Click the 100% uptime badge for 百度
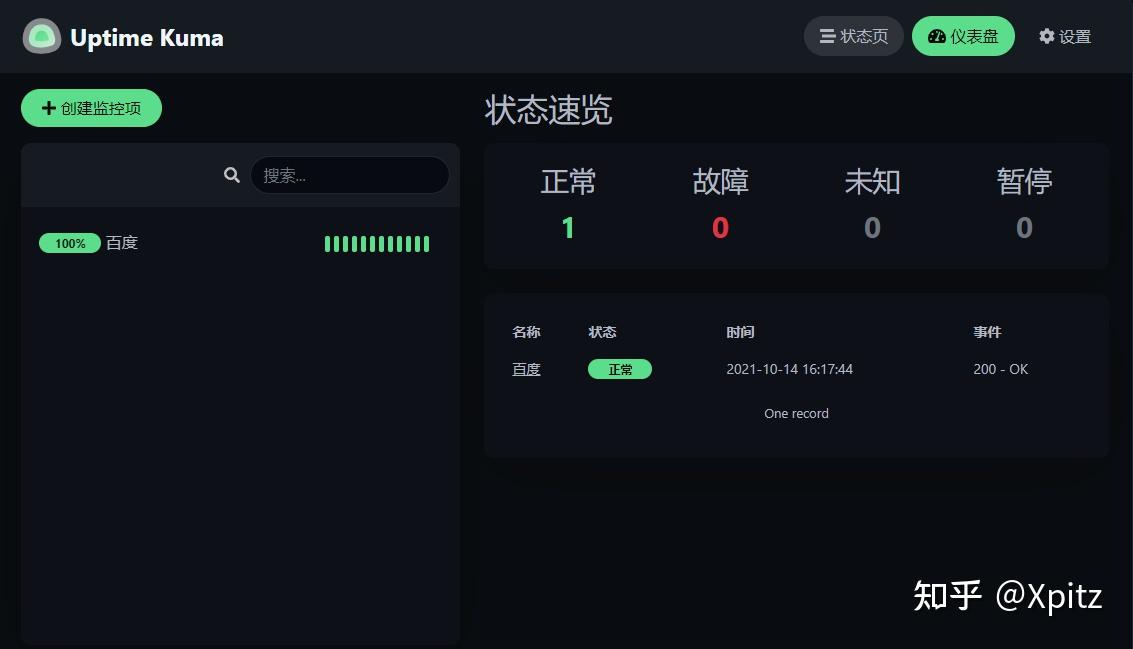1133x649 pixels. pos(69,243)
